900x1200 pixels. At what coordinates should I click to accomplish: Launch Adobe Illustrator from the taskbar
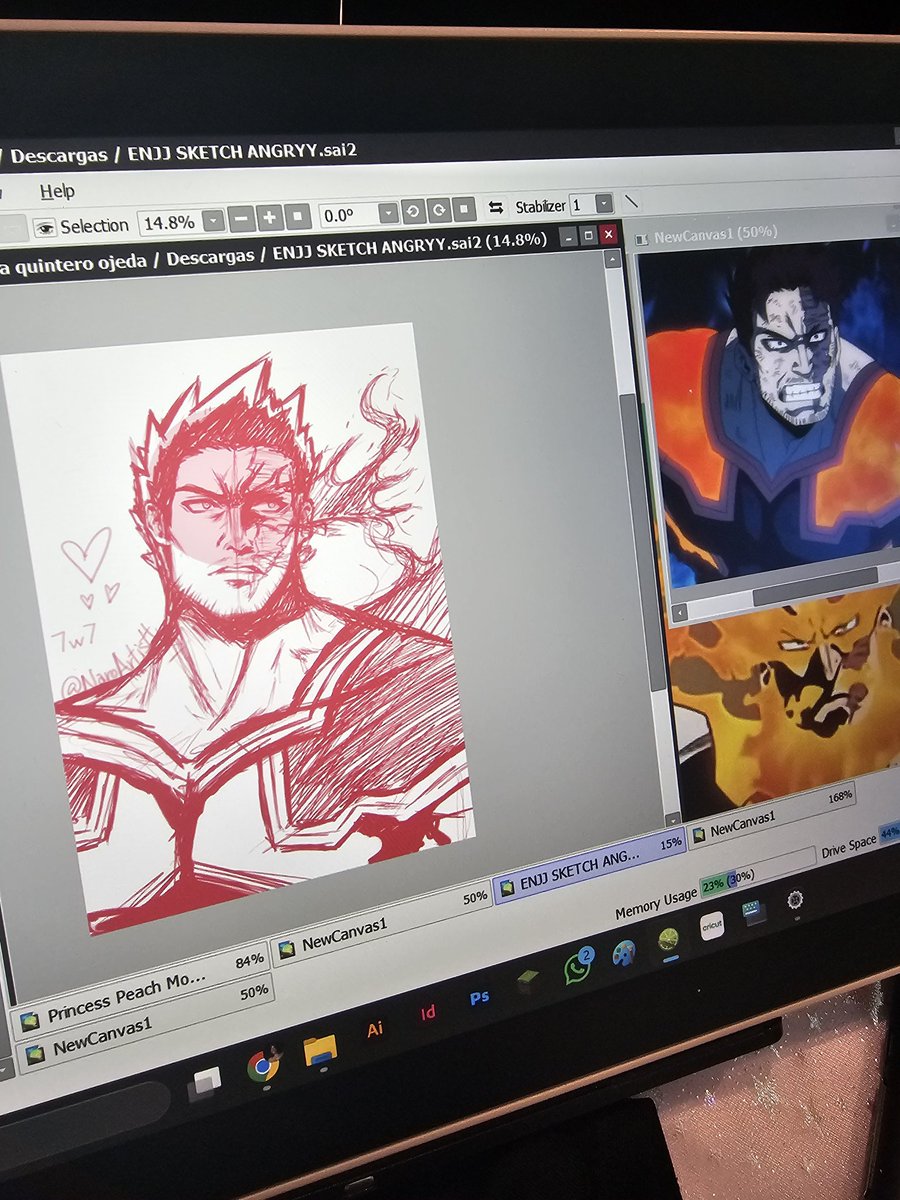point(375,1029)
